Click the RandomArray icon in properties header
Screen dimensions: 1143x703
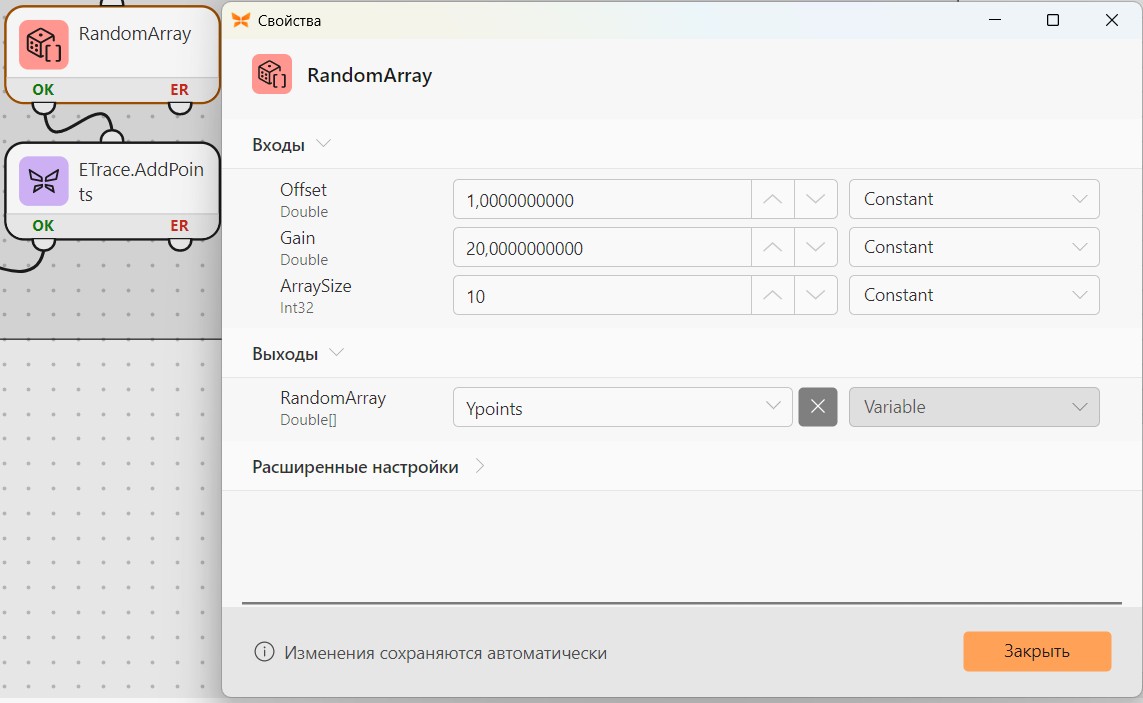coord(272,74)
